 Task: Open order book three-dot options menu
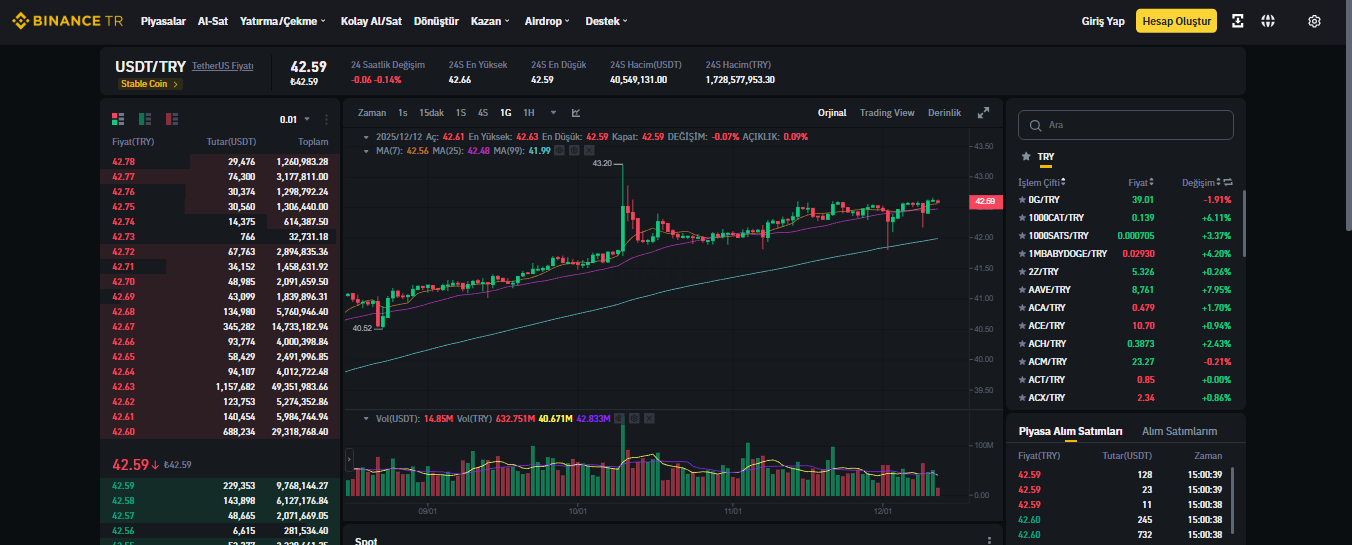[326, 119]
